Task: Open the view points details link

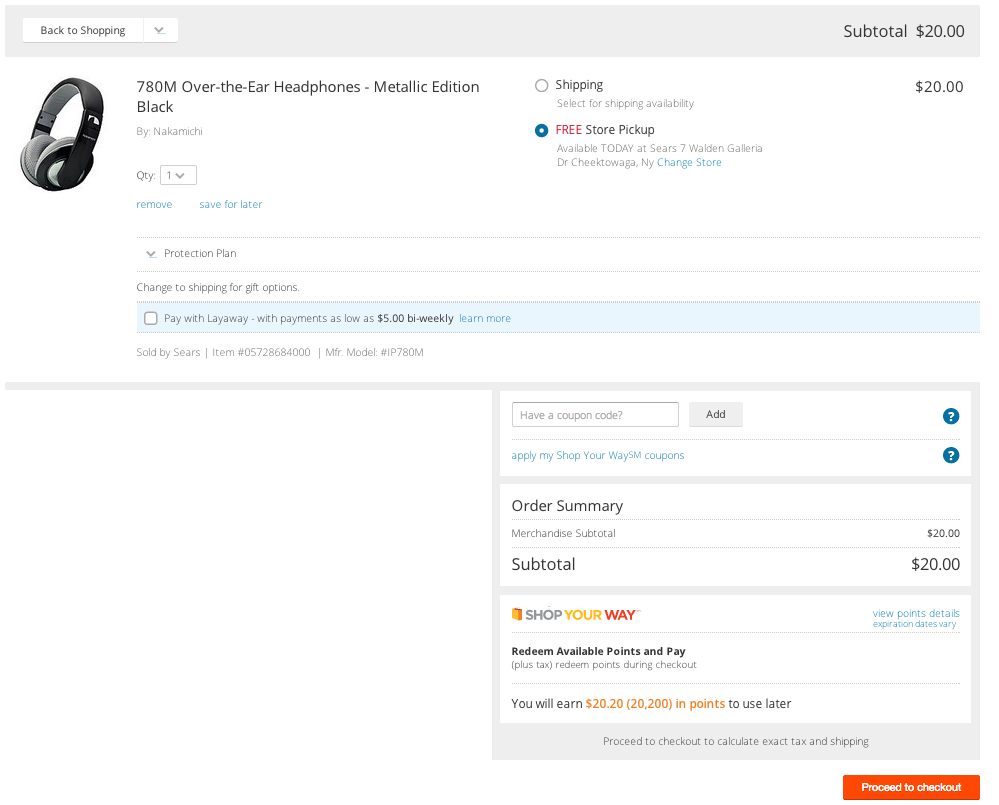Action: (916, 613)
